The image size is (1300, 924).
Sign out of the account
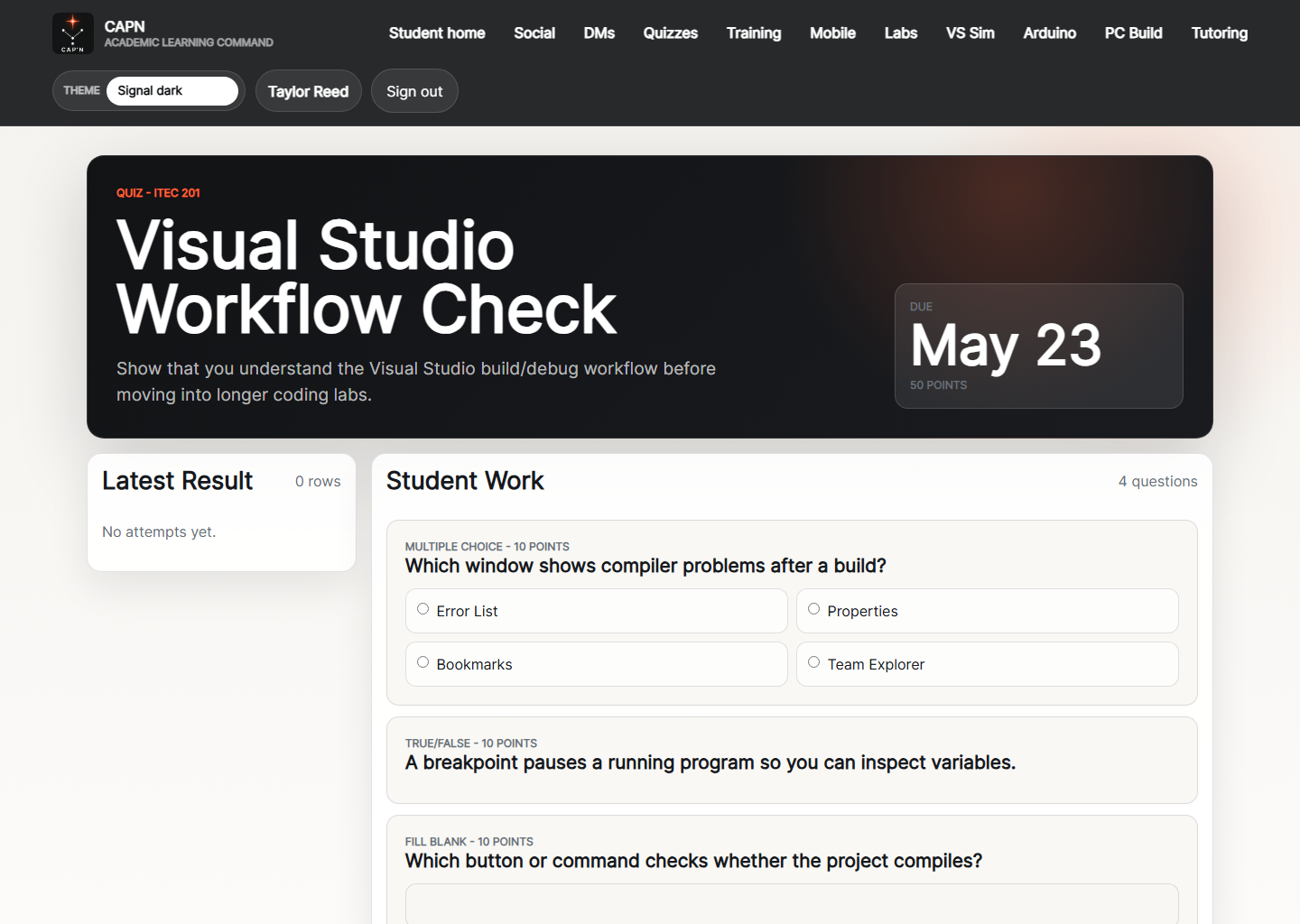(x=414, y=91)
